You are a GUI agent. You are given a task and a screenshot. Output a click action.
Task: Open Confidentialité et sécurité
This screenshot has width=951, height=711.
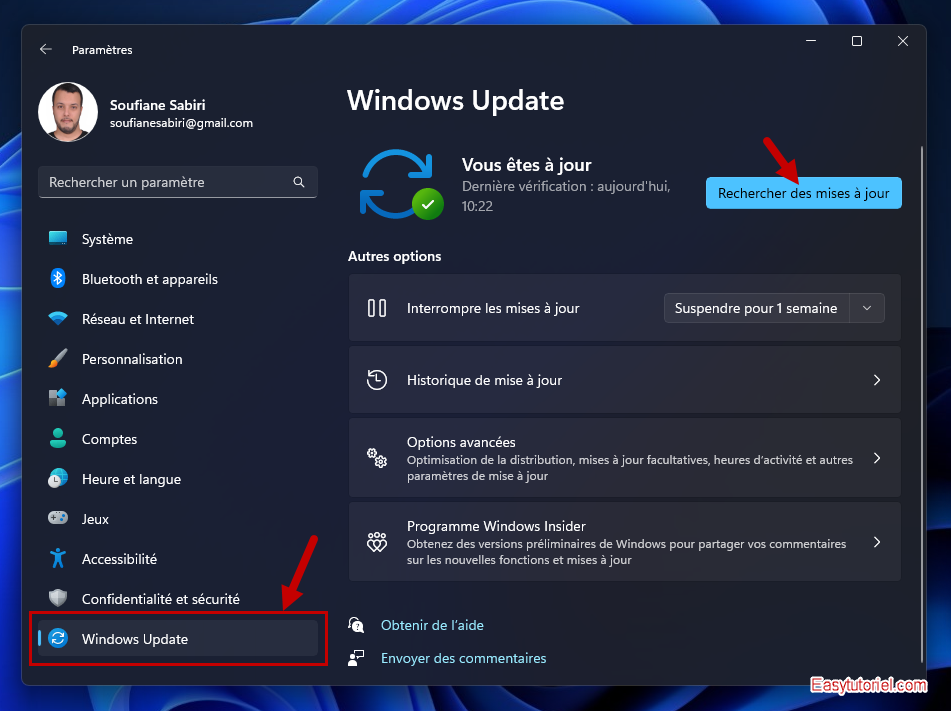tap(178, 599)
